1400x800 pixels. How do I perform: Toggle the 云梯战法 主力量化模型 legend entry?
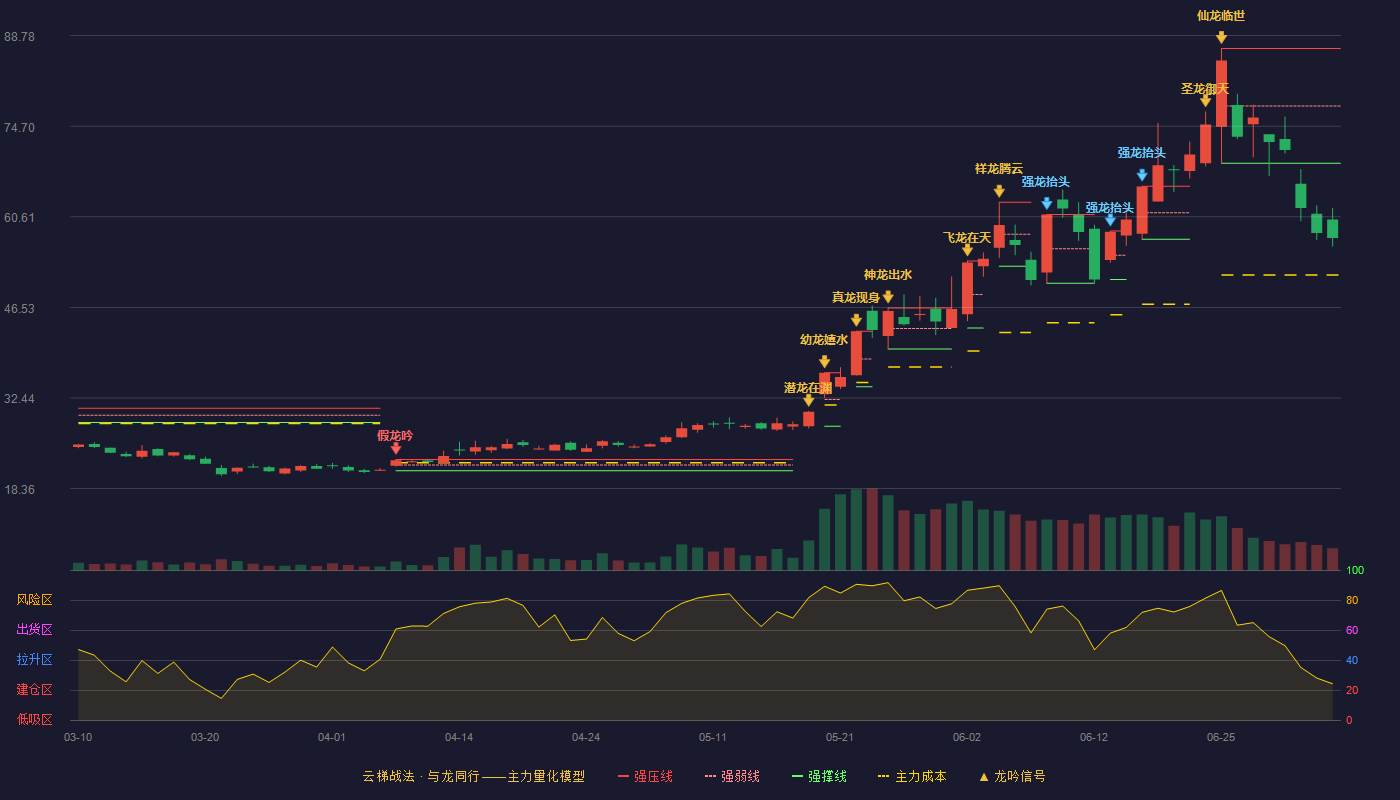pyautogui.click(x=473, y=776)
